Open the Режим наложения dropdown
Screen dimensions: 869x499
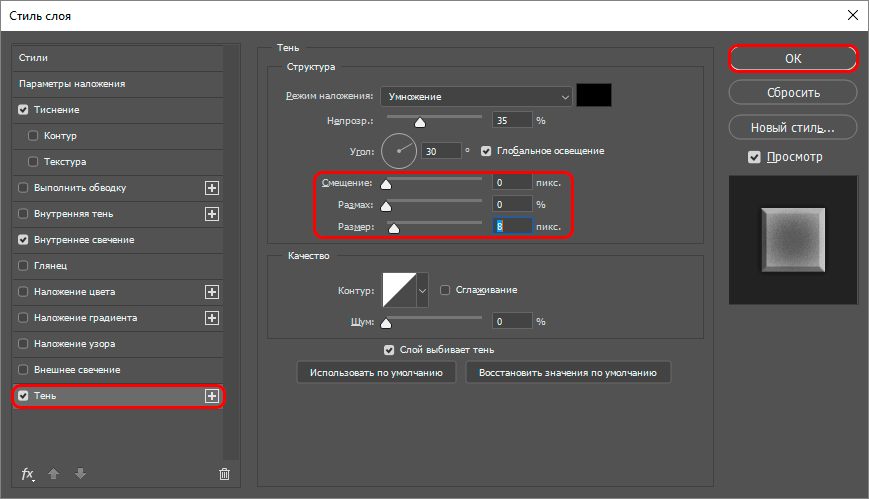[476, 96]
